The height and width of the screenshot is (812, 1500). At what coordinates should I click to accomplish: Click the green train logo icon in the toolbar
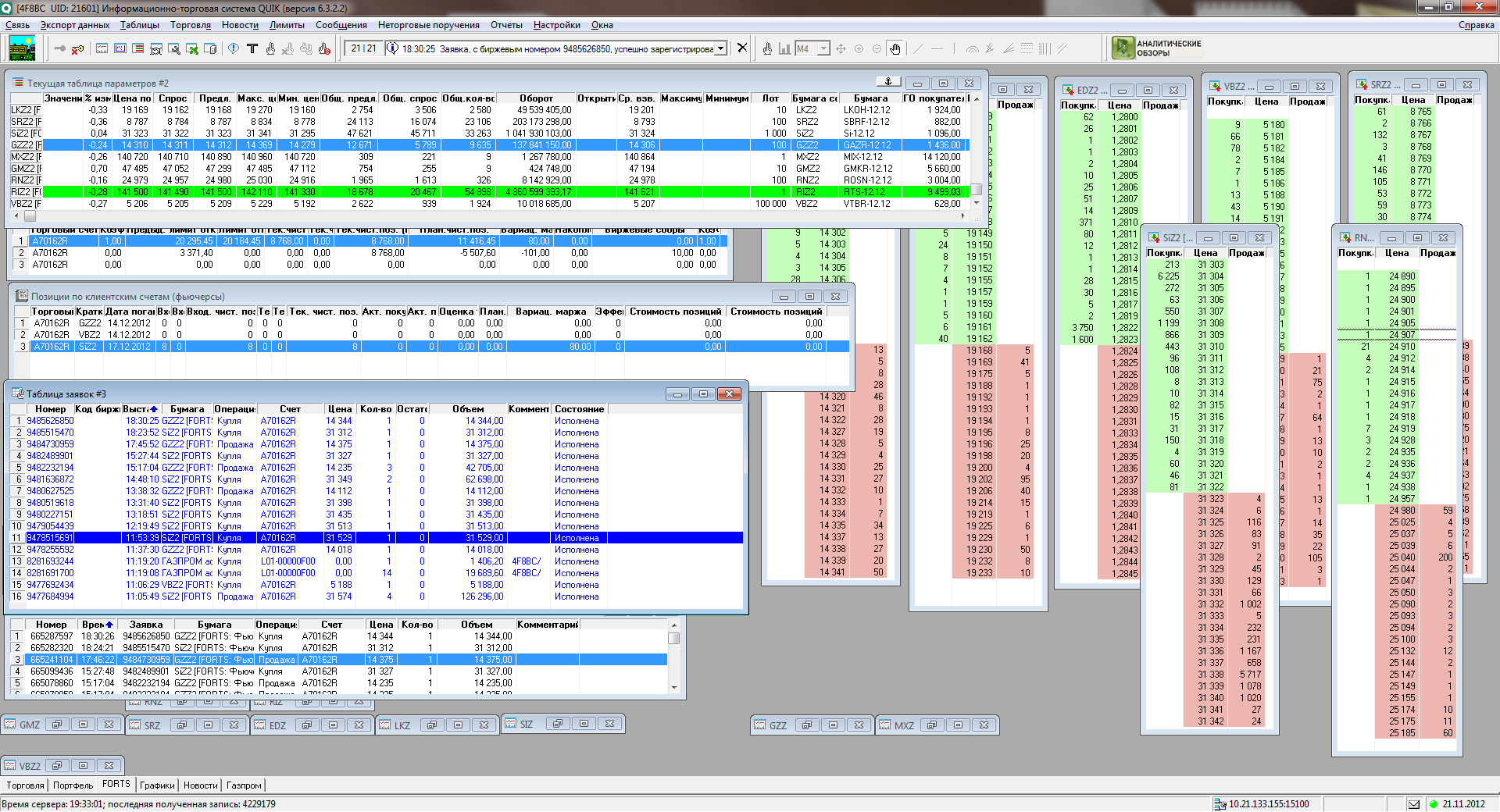[23, 48]
